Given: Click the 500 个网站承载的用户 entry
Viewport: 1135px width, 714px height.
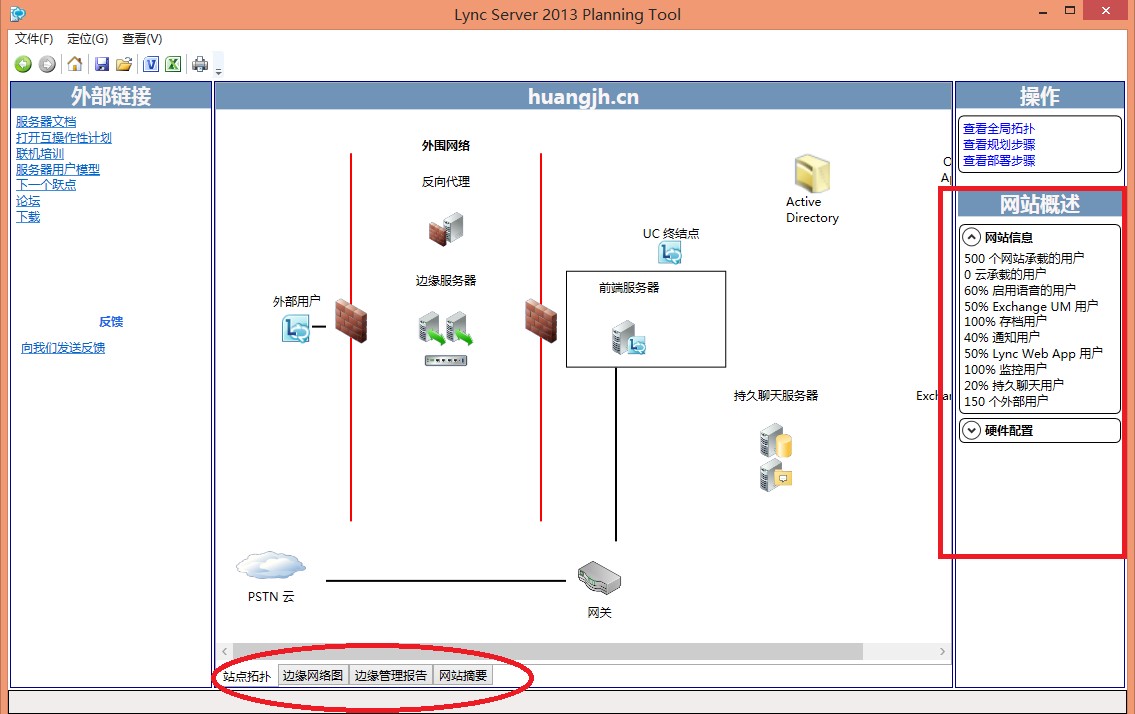Looking at the screenshot, I should [x=1024, y=258].
